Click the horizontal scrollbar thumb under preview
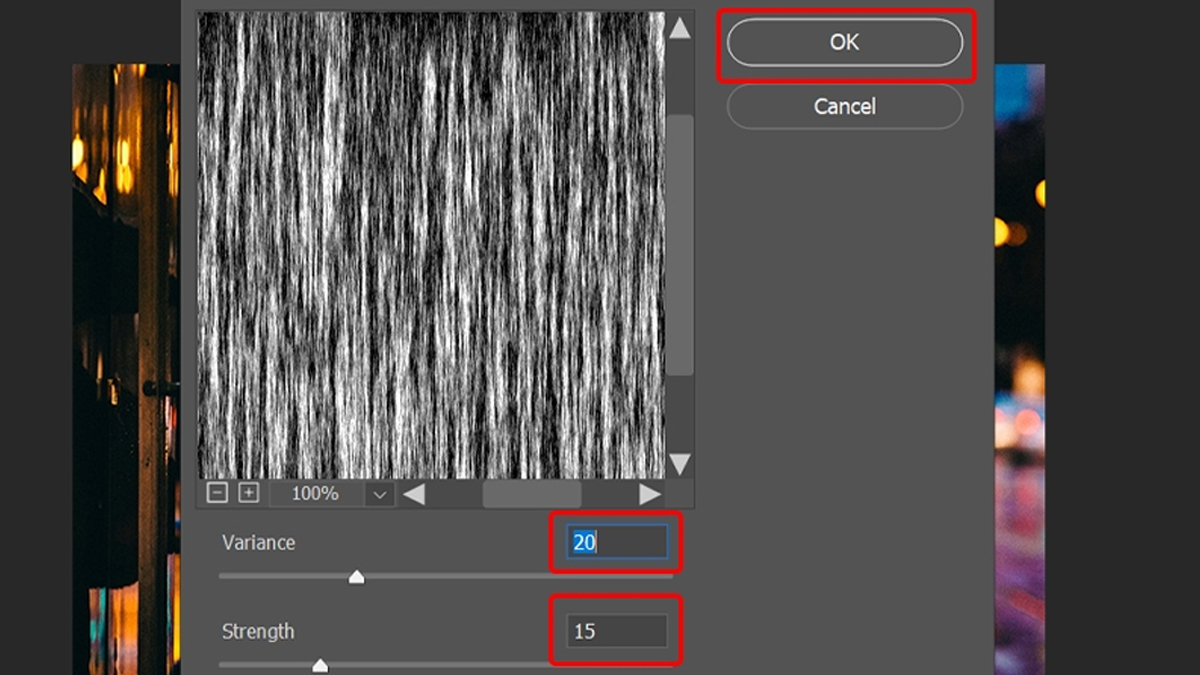 532,494
